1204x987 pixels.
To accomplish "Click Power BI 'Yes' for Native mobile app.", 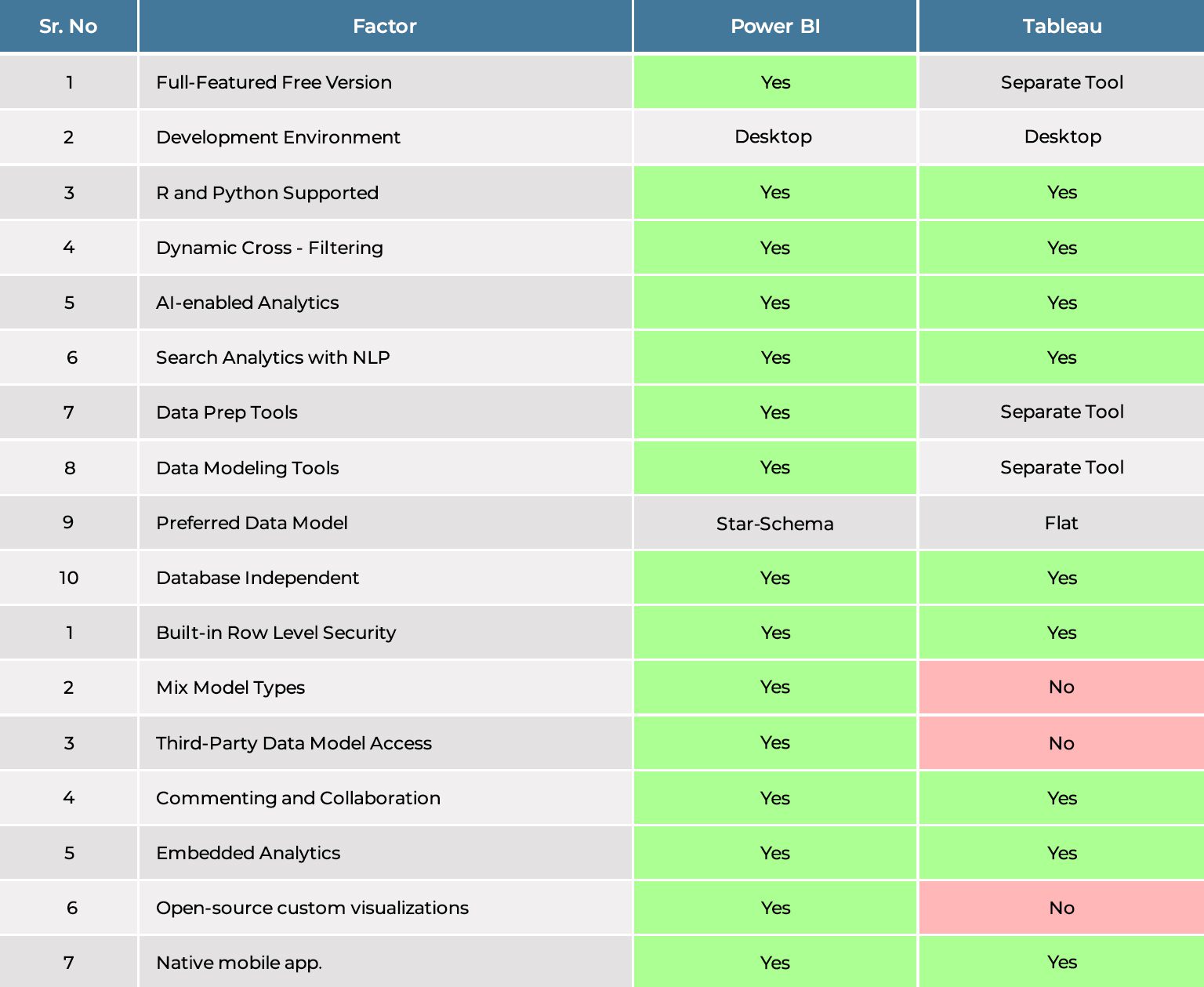I will pos(775,963).
